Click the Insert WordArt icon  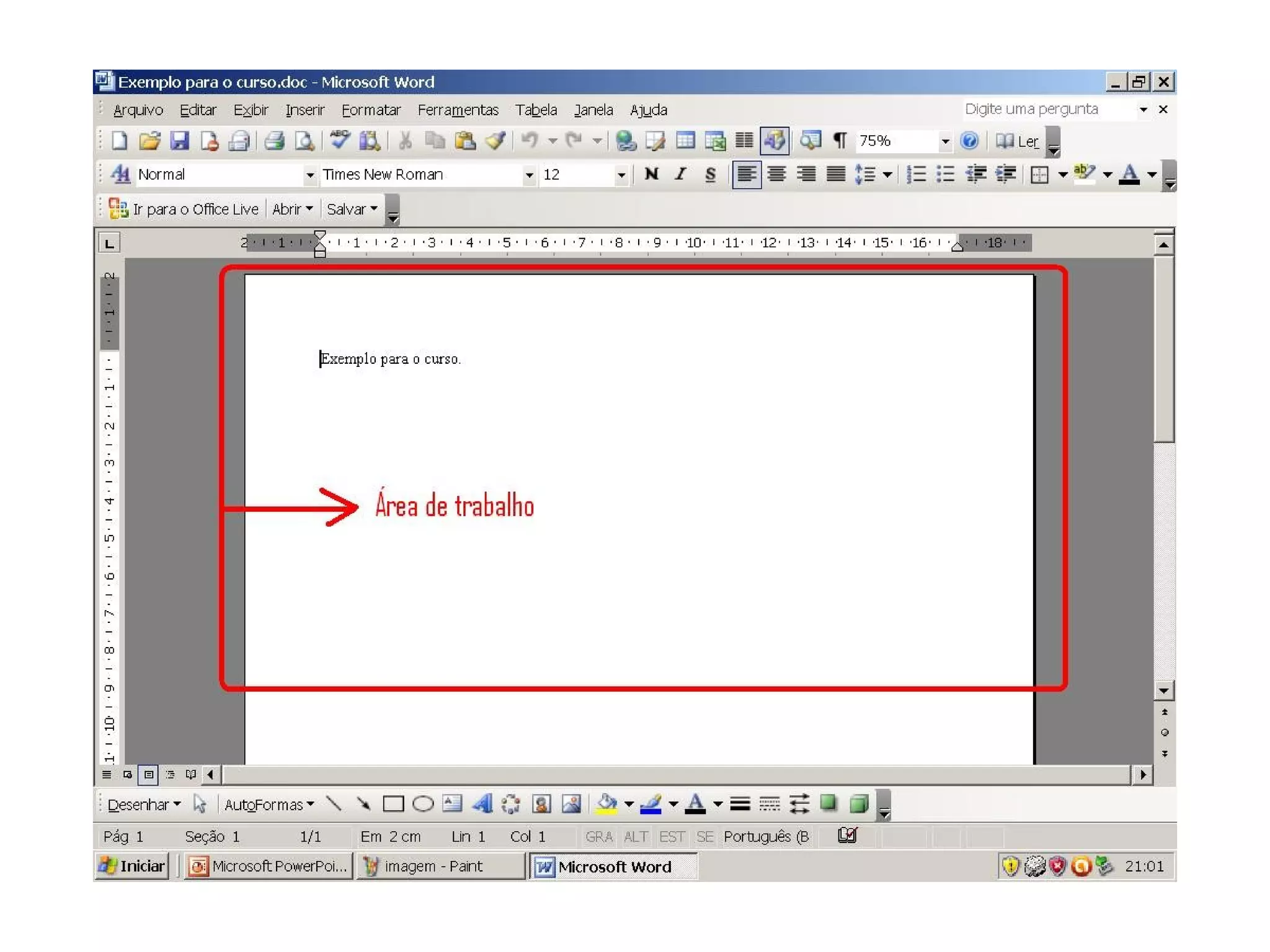tap(482, 804)
